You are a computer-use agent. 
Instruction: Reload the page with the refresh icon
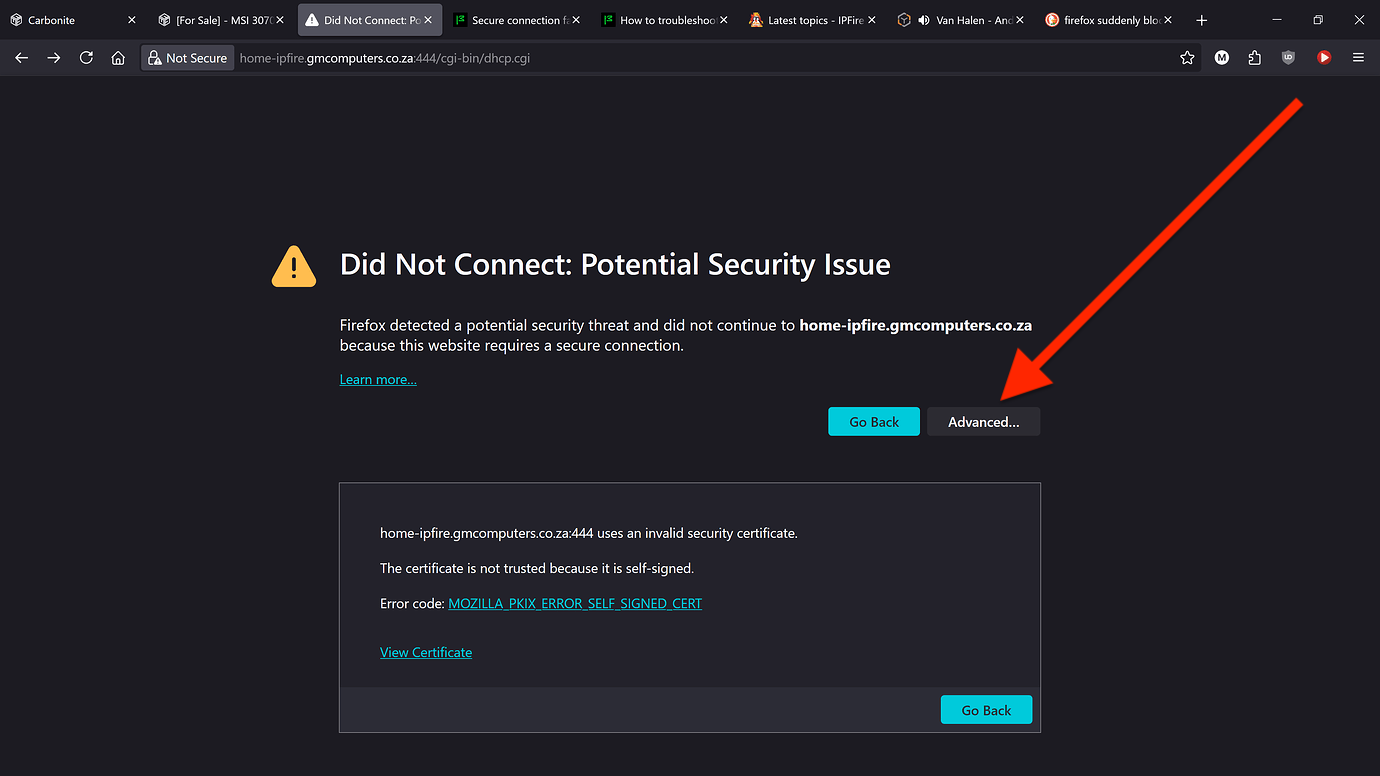86,58
